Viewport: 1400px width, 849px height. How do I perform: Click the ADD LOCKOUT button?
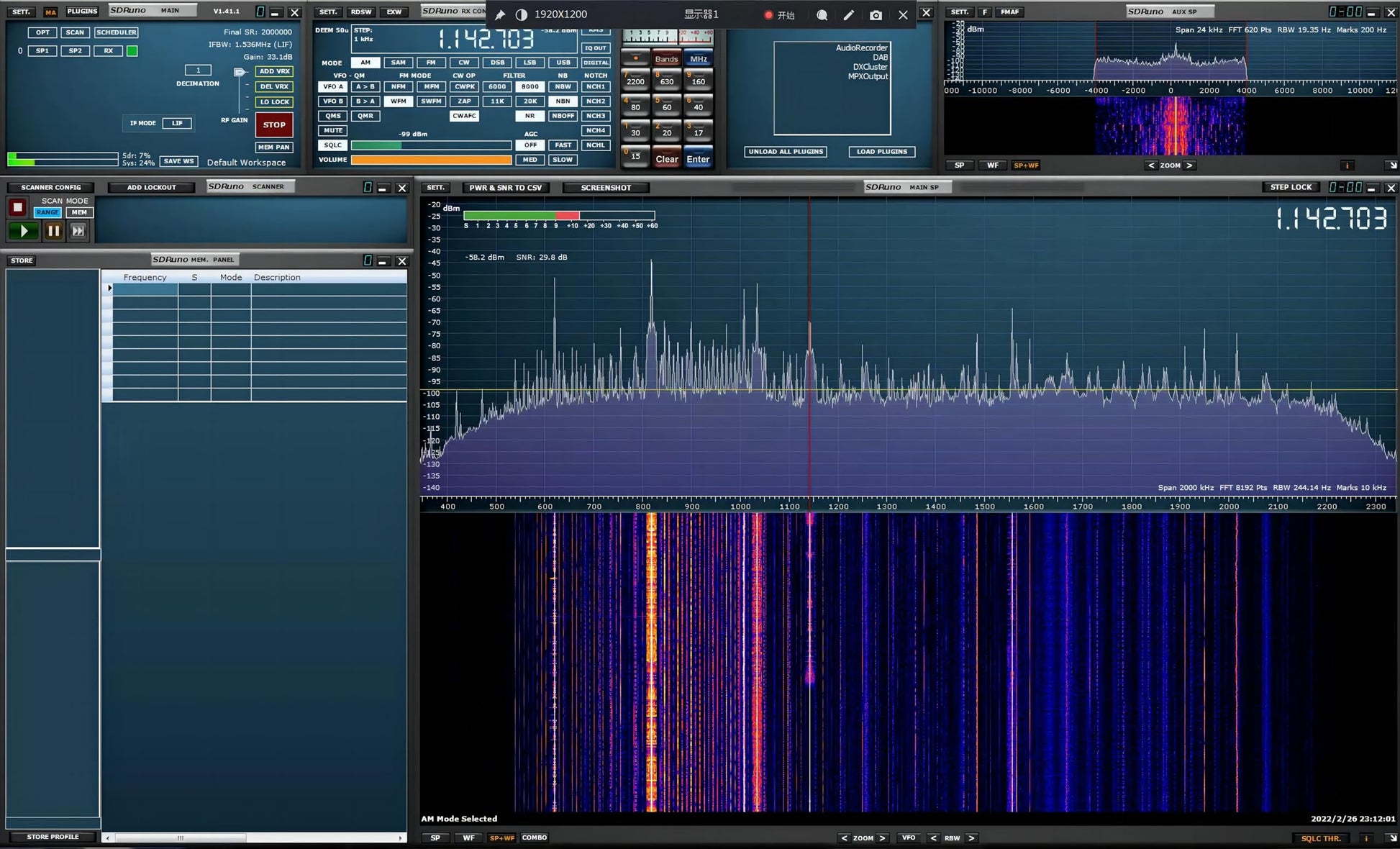[151, 187]
